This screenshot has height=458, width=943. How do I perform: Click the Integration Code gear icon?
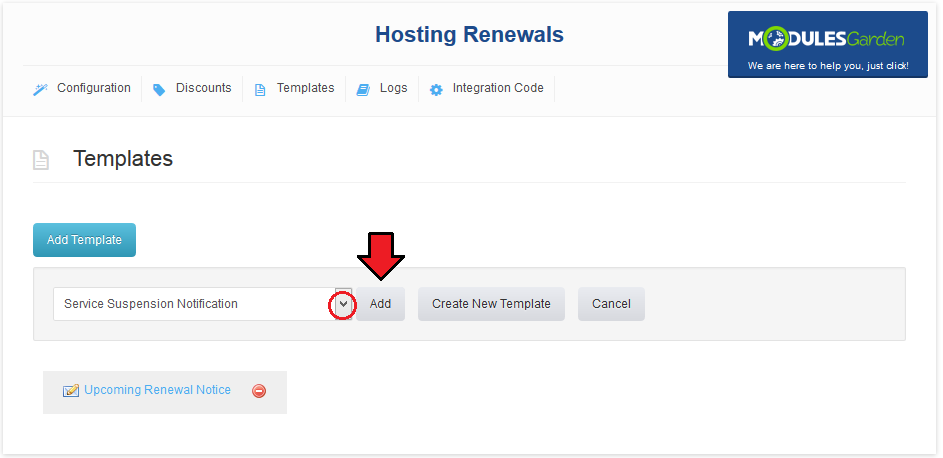point(436,90)
